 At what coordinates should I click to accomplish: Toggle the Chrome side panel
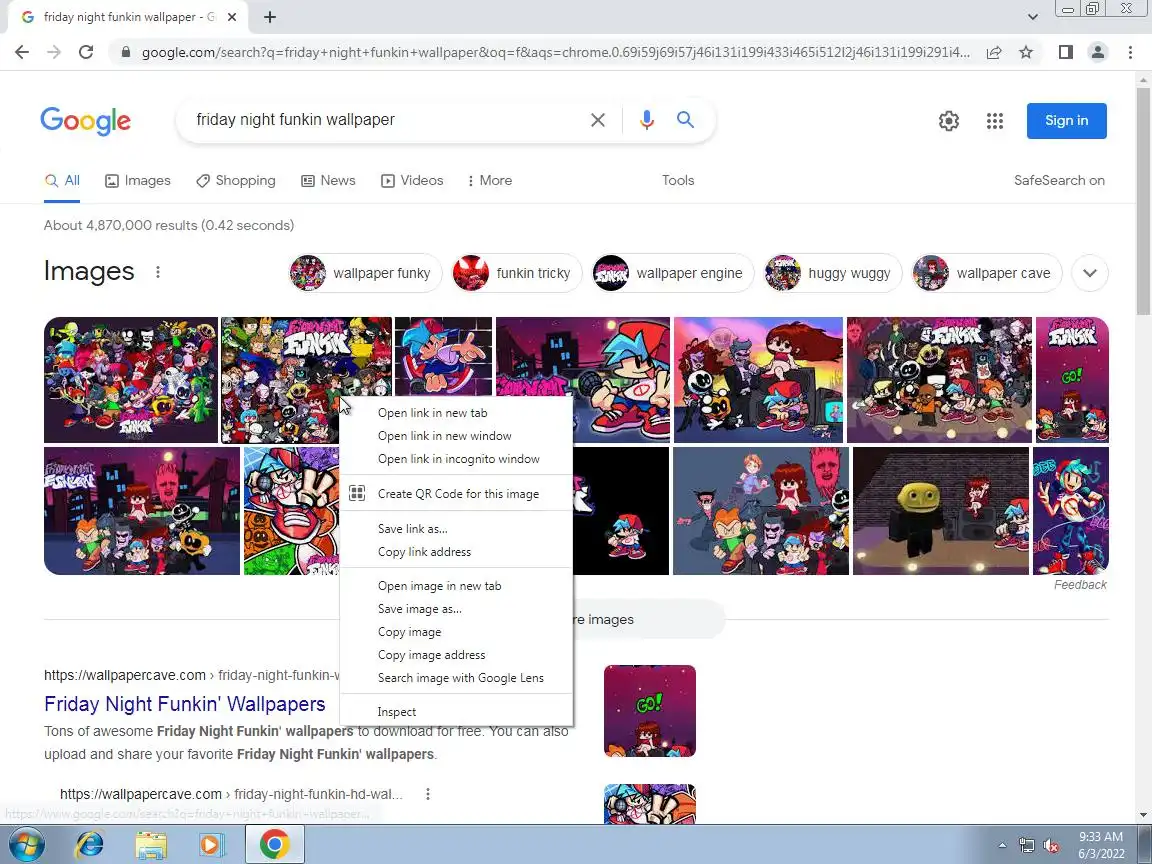[1065, 52]
